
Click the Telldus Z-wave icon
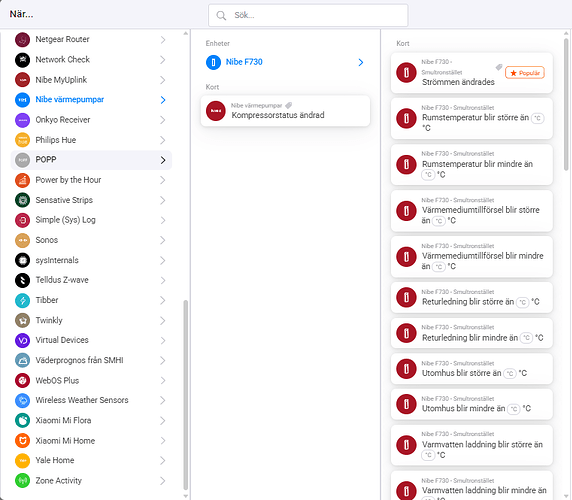pos(22,280)
